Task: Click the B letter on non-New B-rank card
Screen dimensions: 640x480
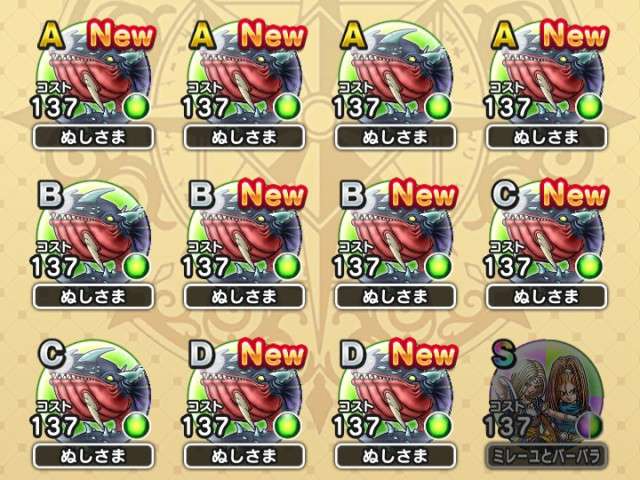Action: coord(51,194)
